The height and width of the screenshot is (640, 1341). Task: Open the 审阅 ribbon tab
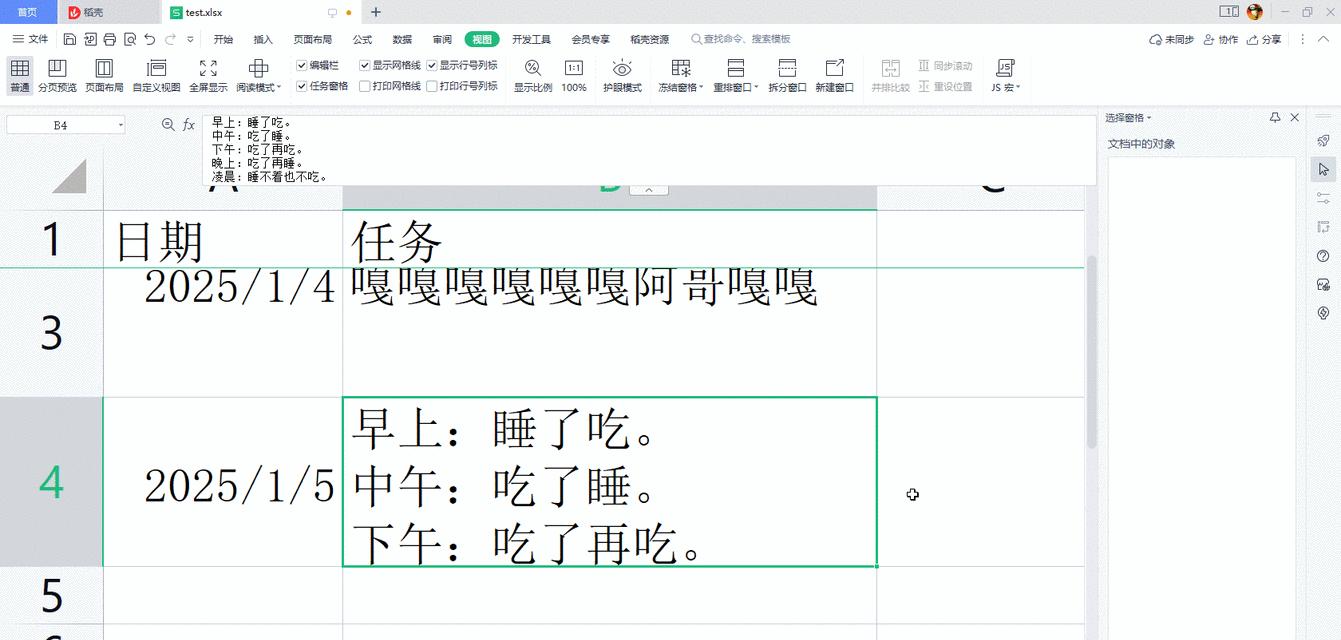click(442, 40)
